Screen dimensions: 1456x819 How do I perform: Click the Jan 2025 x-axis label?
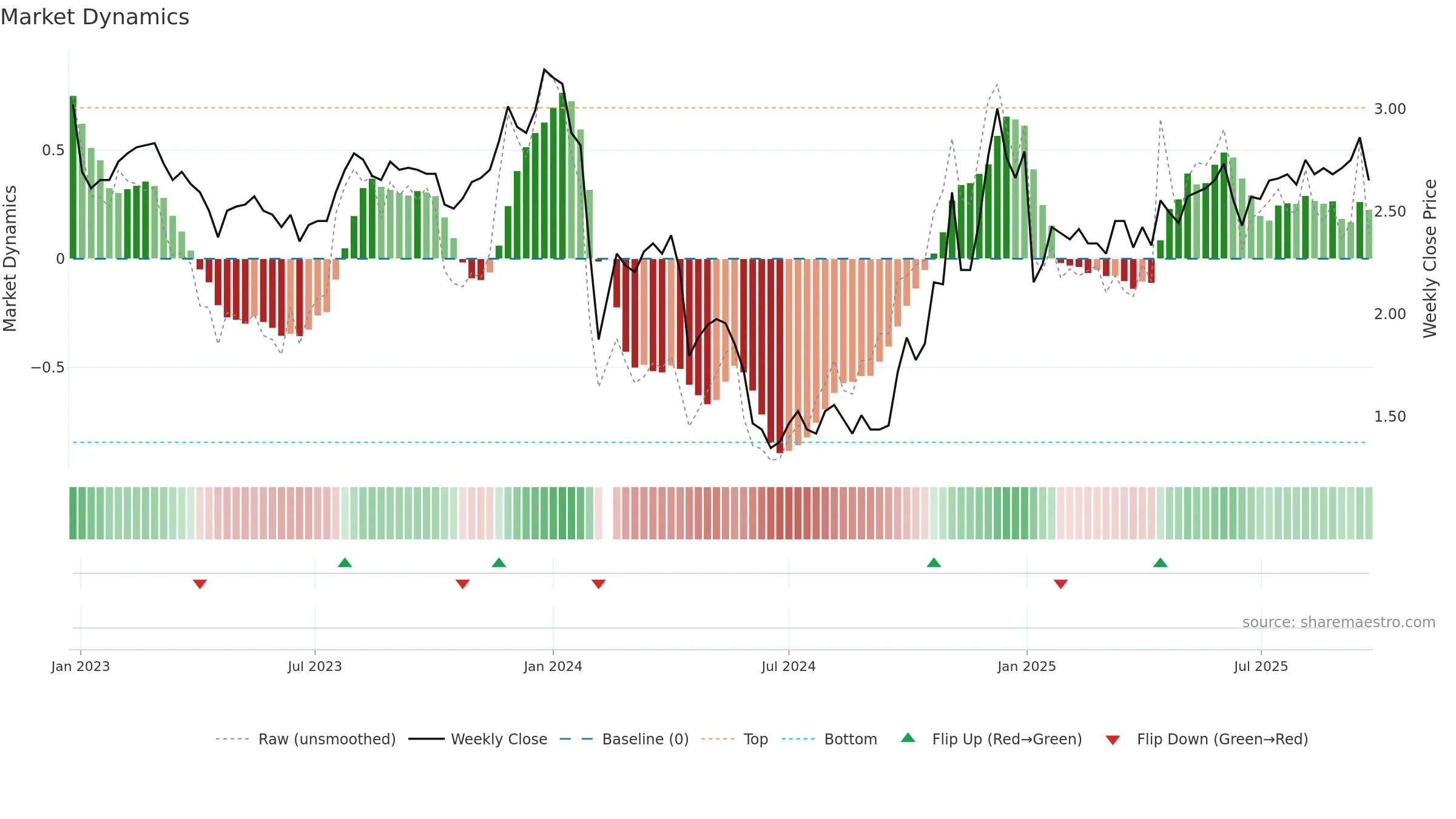click(1027, 666)
